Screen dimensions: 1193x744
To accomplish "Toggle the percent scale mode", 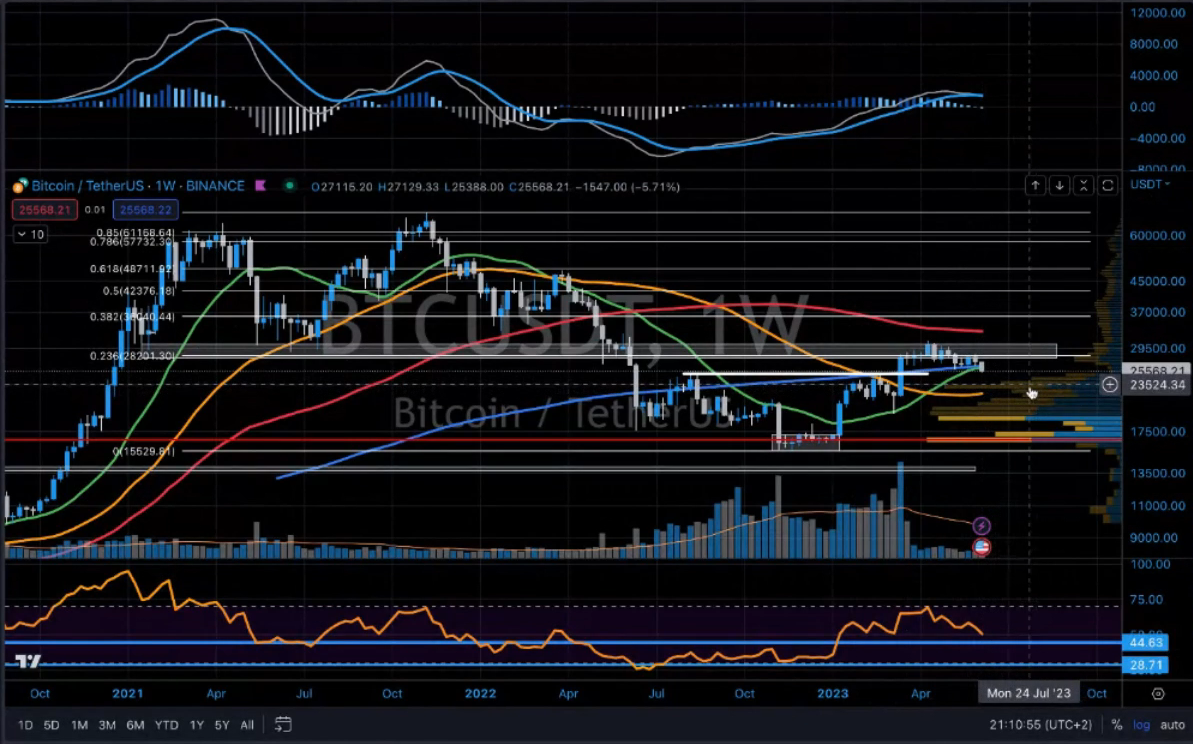I will point(1117,724).
